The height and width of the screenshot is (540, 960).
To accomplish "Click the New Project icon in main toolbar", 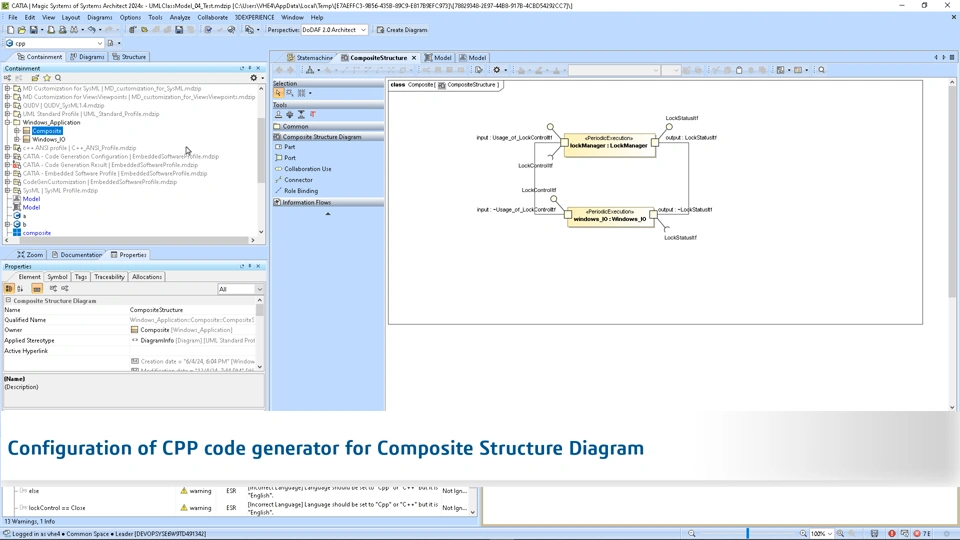I will pyautogui.click(x=10, y=29).
